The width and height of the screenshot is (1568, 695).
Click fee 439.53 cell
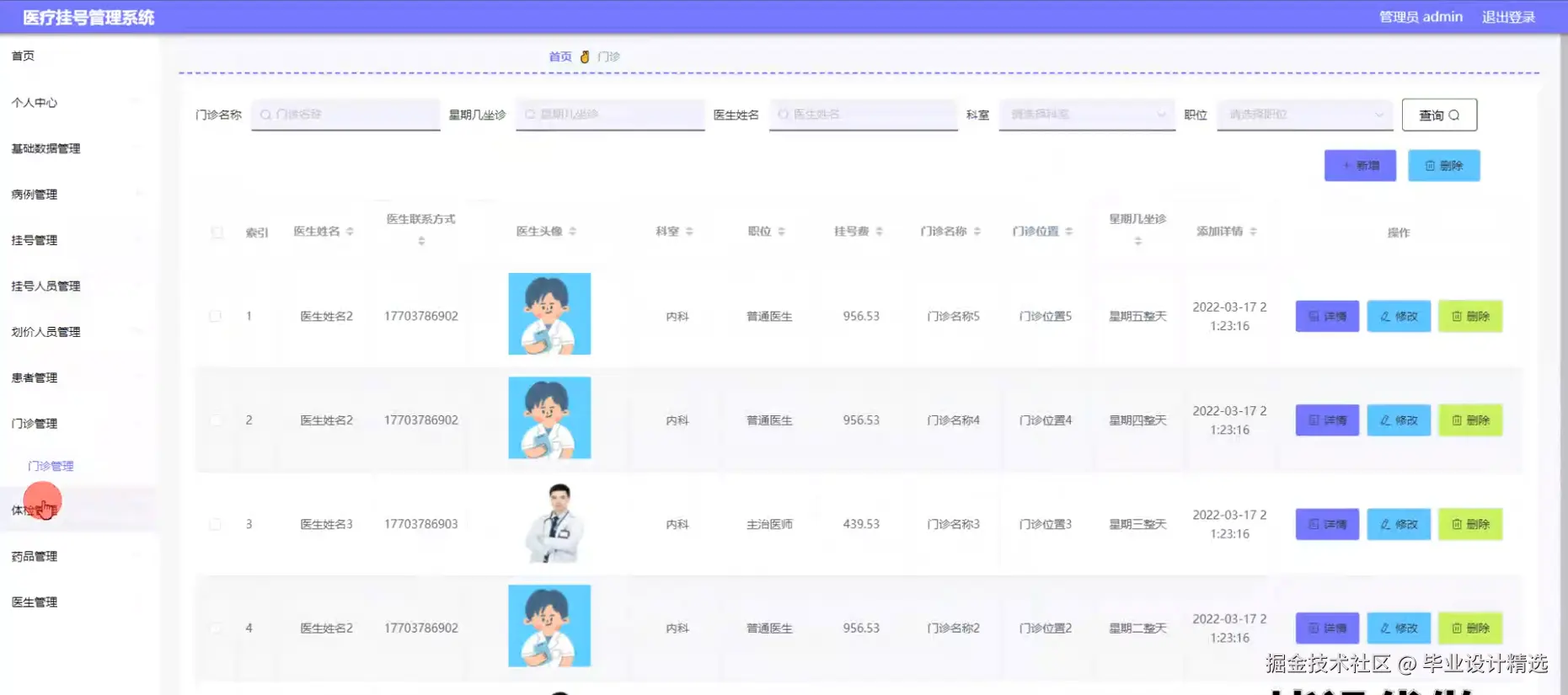tap(861, 524)
